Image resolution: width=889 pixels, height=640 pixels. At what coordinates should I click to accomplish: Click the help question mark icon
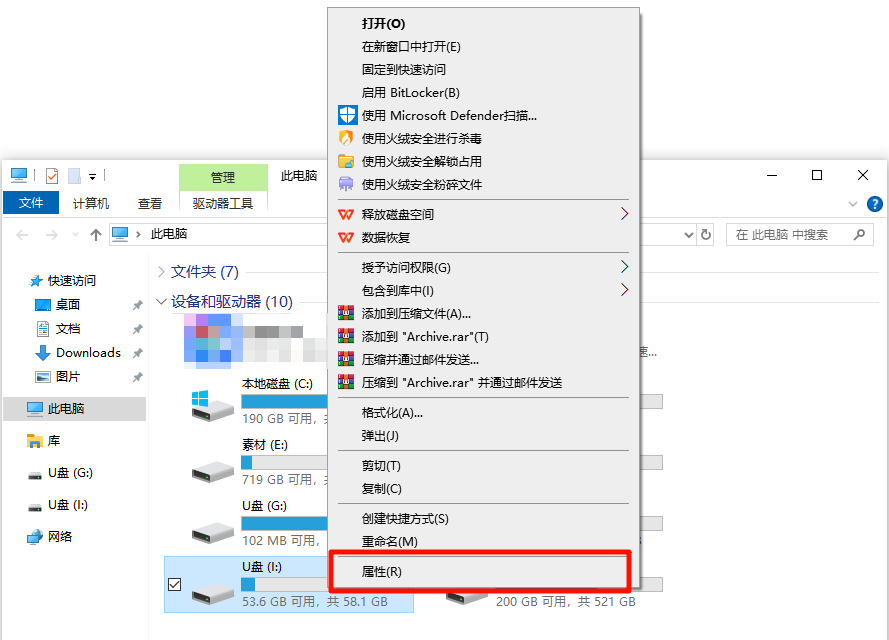[874, 204]
